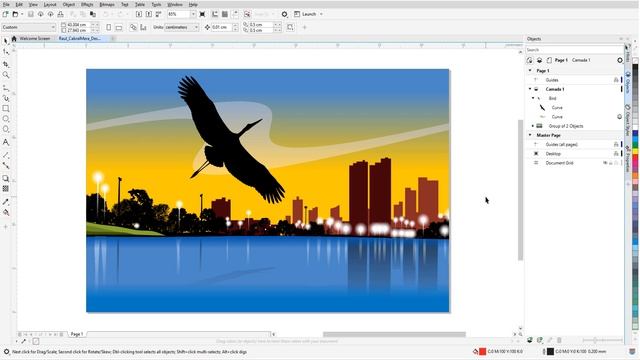
Task: Set page orientation to landscape
Action: 119,27
